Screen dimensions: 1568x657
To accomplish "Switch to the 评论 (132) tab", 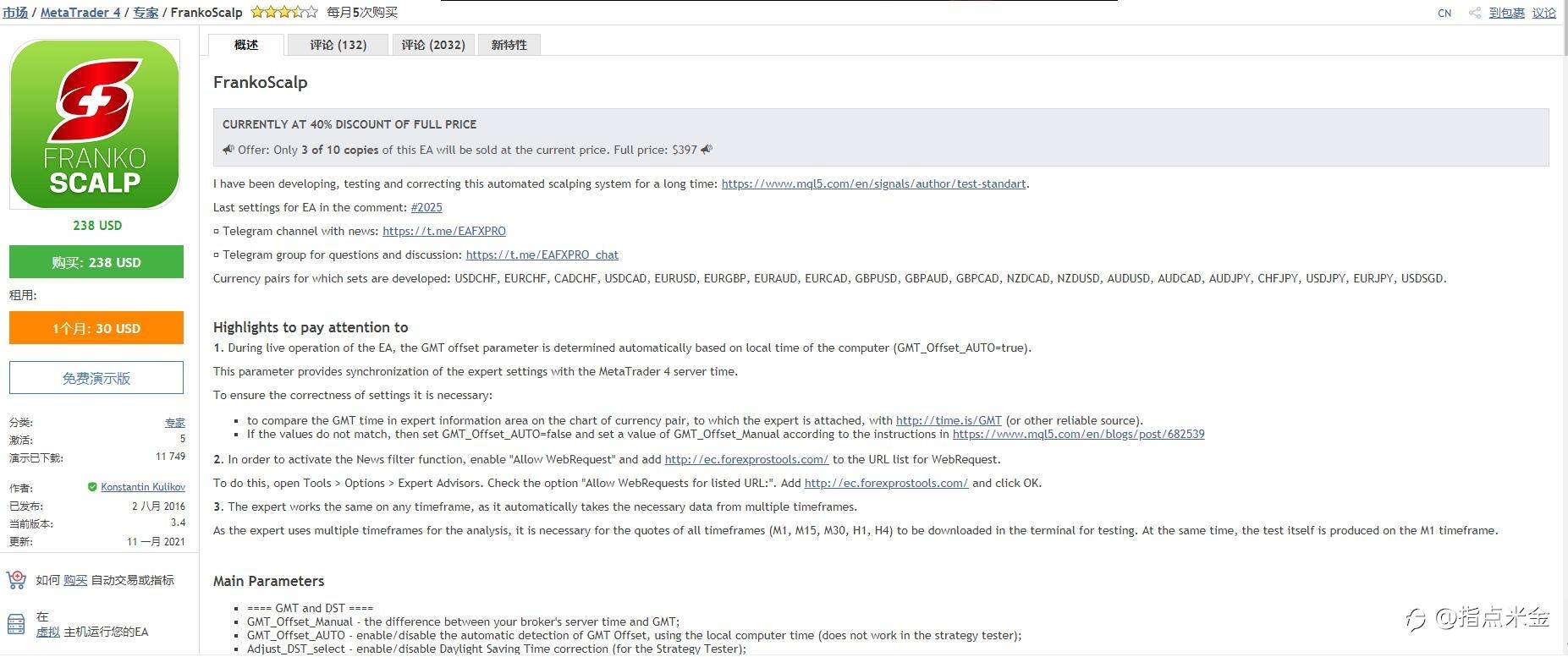I will 338,45.
